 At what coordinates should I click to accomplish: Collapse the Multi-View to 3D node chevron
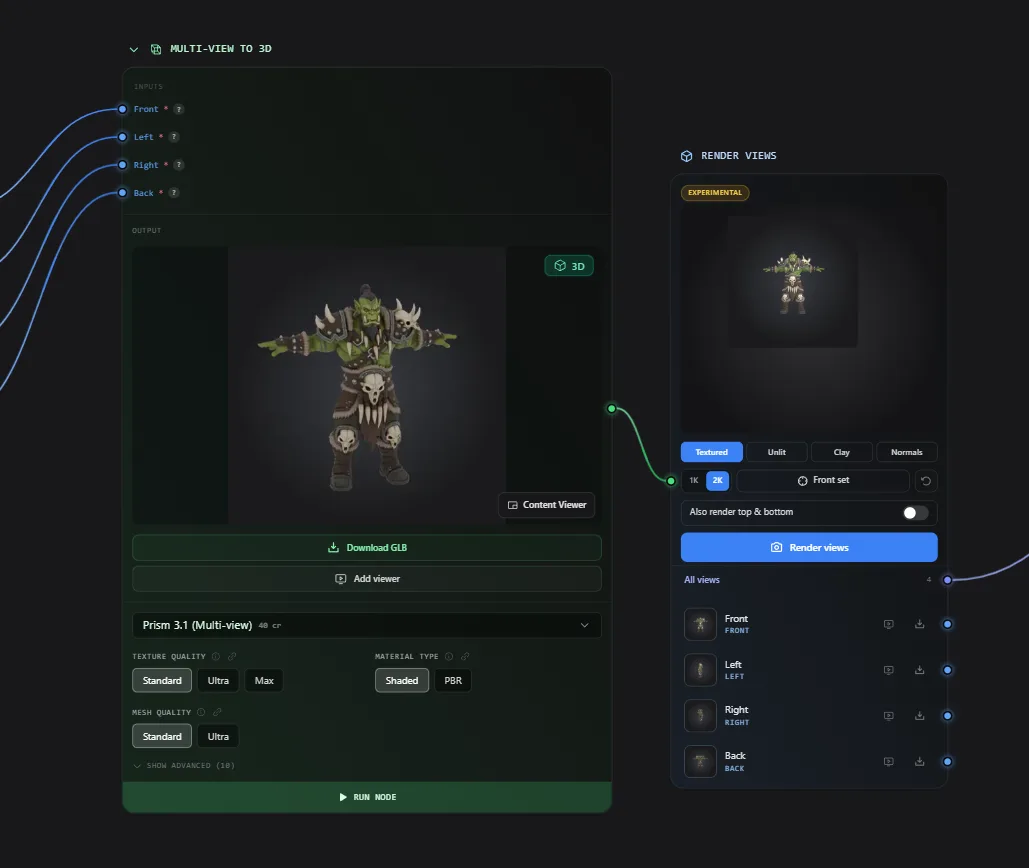pos(134,49)
